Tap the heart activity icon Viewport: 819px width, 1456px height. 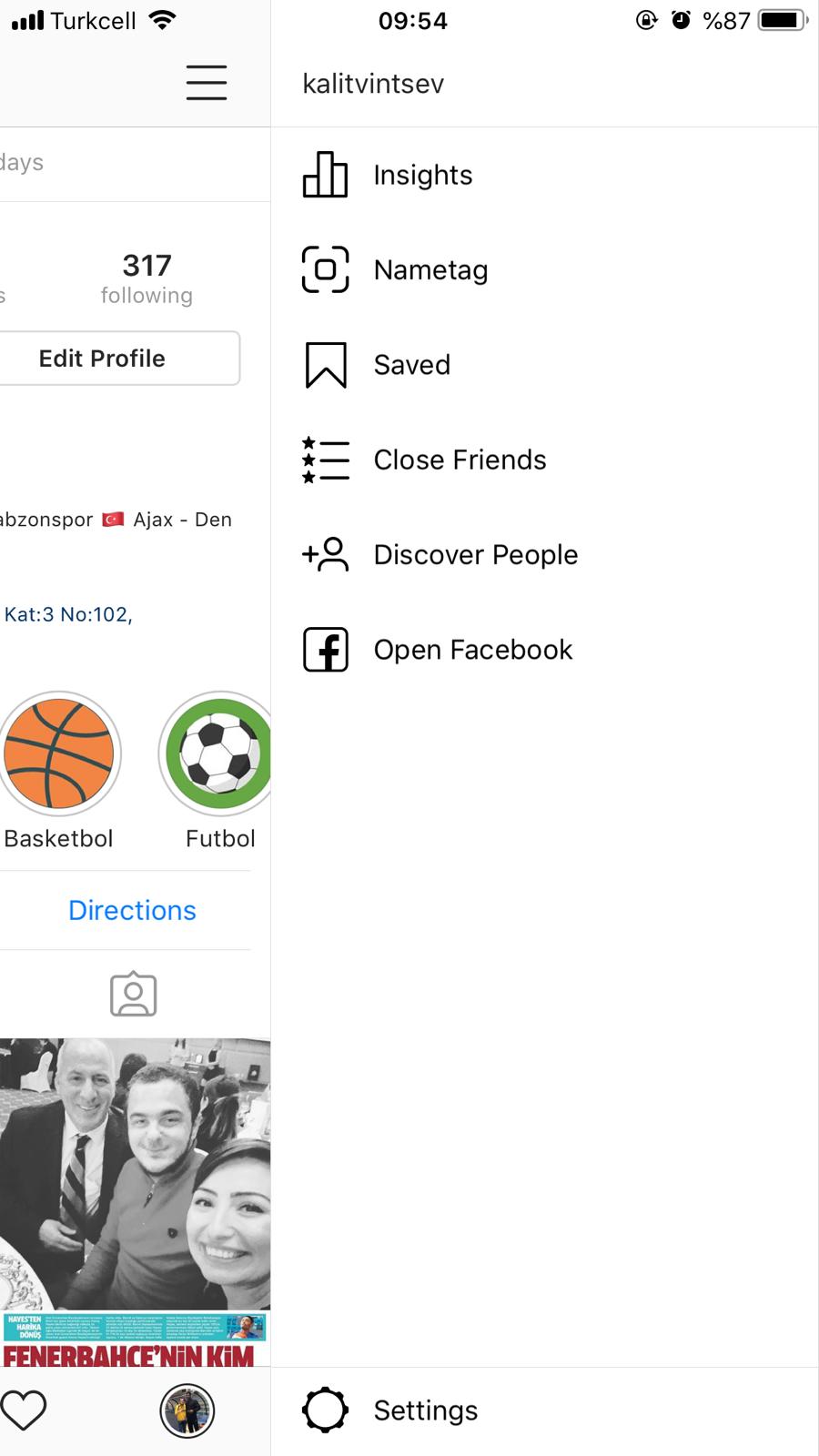[24, 1410]
